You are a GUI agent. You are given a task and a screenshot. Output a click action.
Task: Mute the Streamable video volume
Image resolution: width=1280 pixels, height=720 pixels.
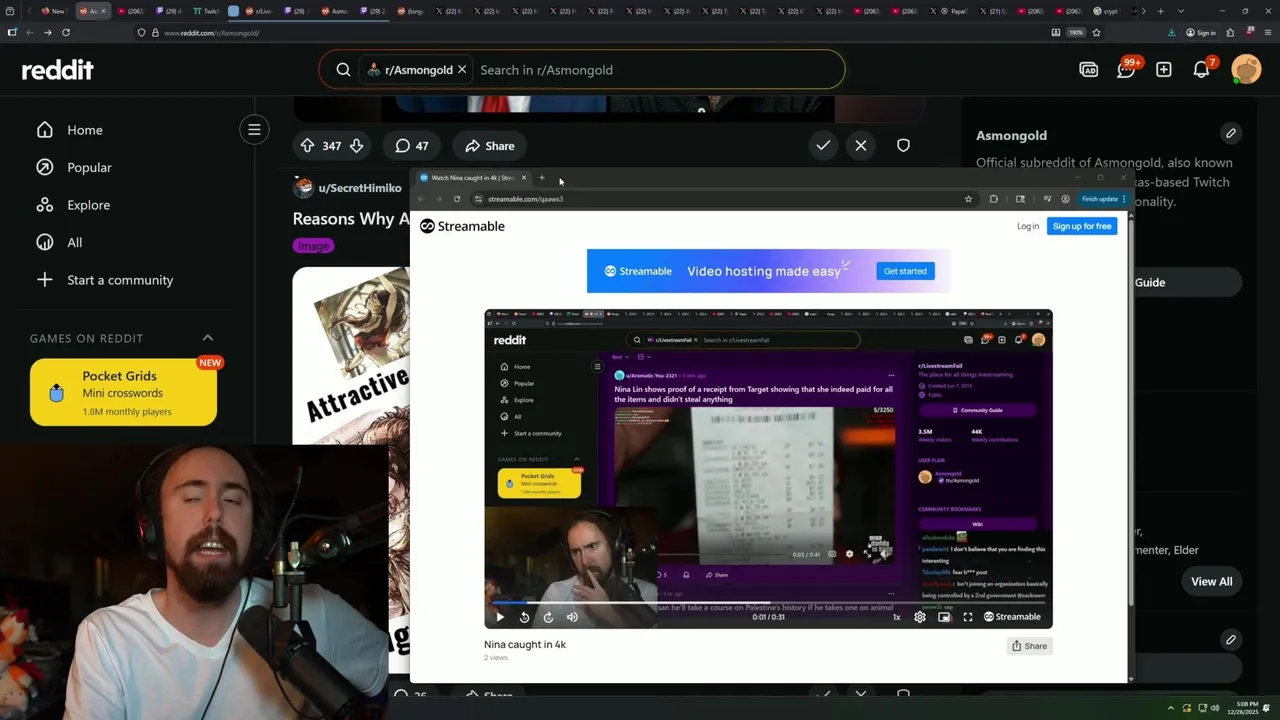[572, 617]
